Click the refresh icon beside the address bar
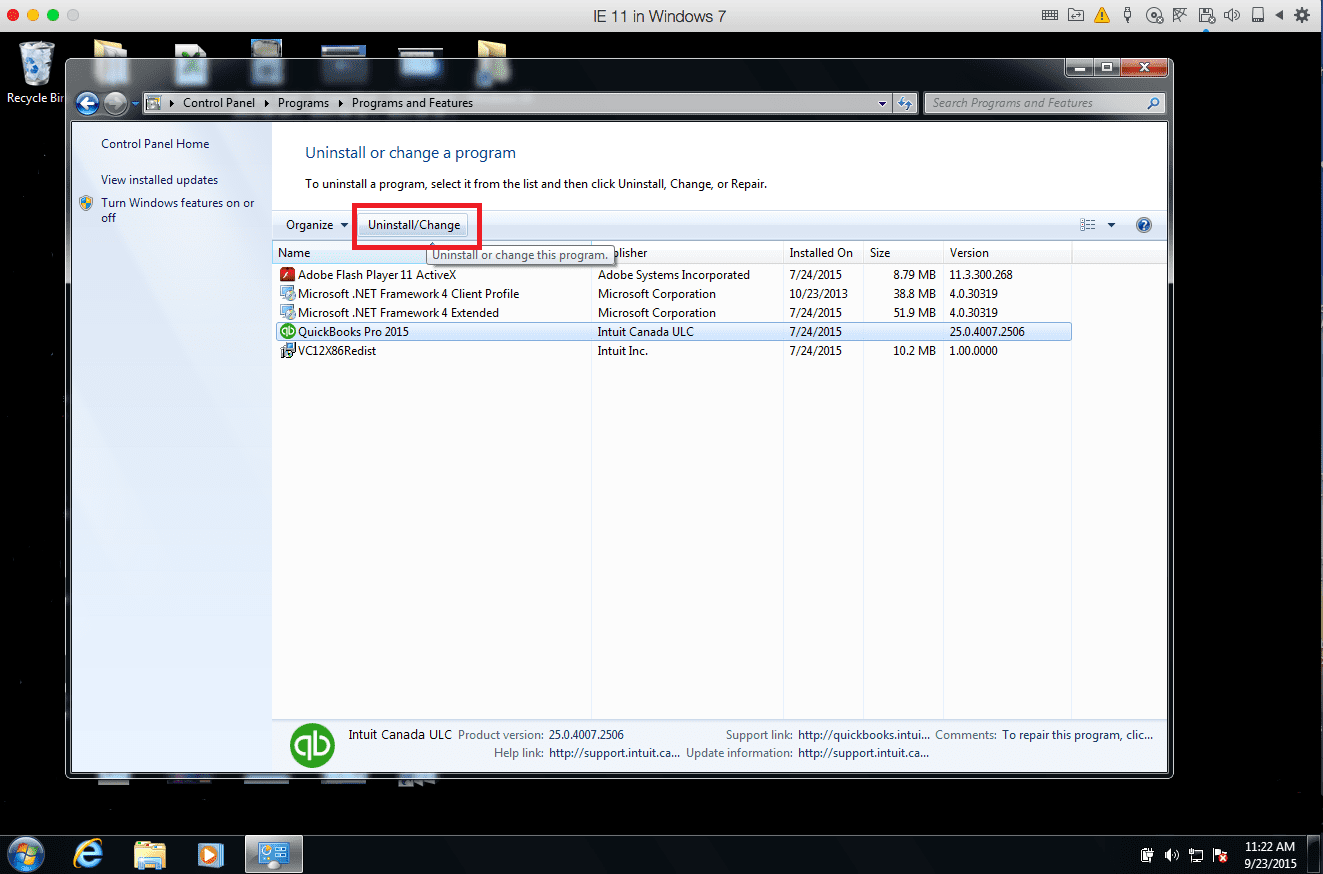 point(905,102)
